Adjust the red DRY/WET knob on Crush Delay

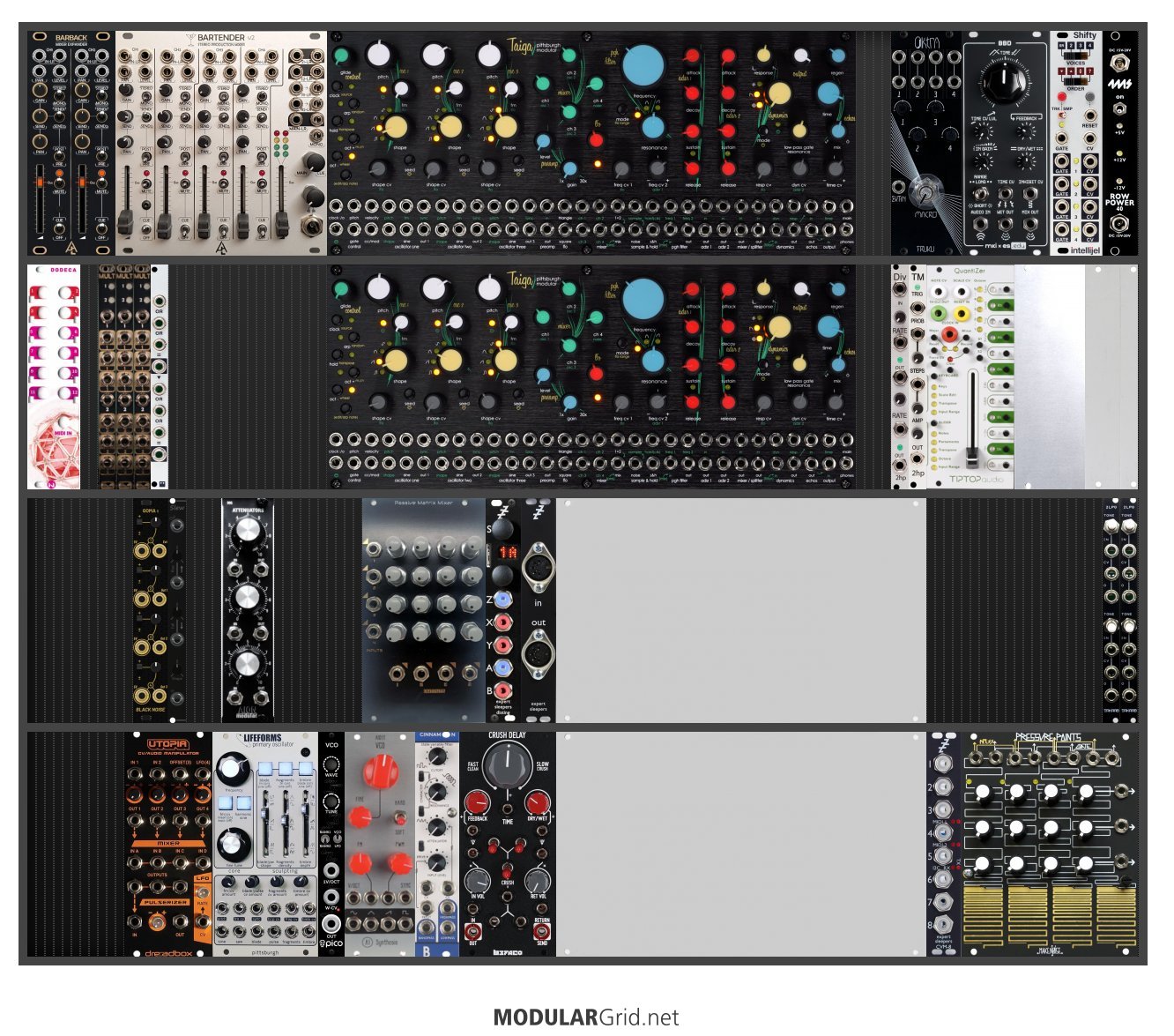[x=538, y=803]
